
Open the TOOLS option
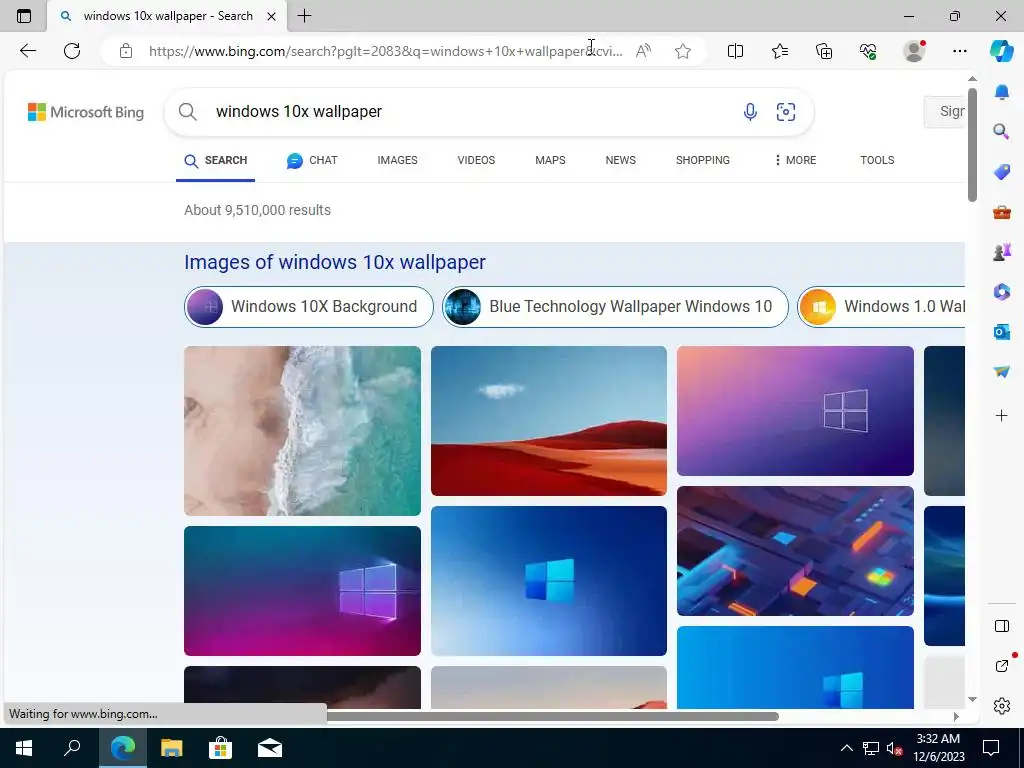pos(877,160)
